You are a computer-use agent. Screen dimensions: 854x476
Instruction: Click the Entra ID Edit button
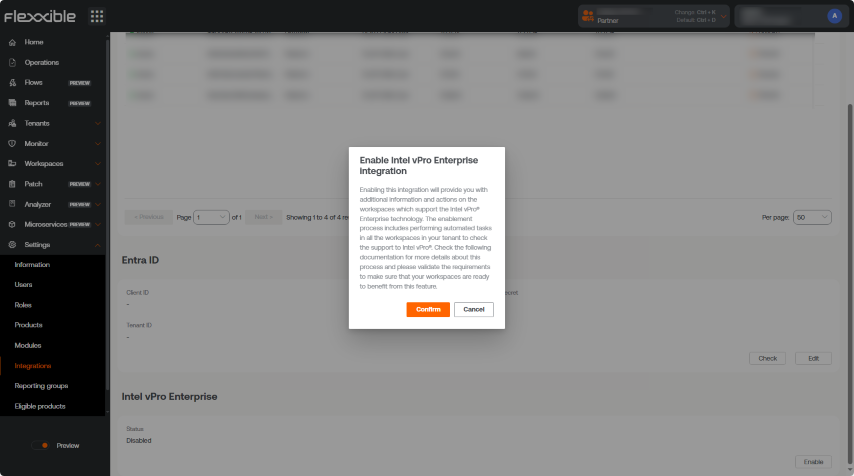click(813, 358)
